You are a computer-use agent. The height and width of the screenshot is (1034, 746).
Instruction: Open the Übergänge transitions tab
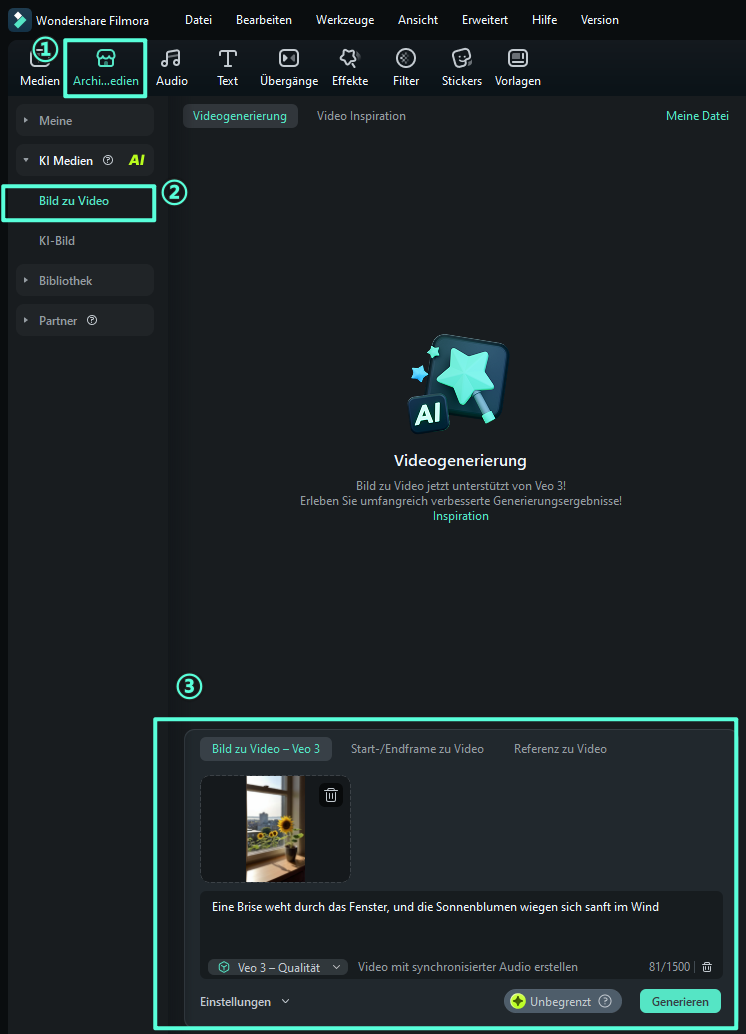289,68
